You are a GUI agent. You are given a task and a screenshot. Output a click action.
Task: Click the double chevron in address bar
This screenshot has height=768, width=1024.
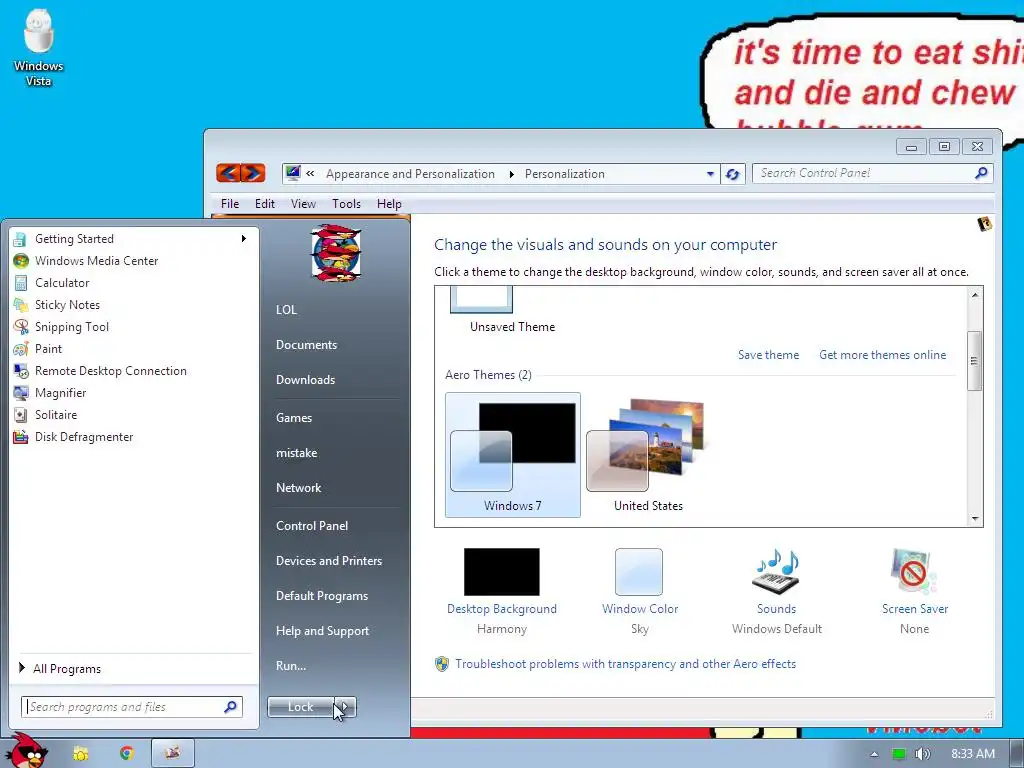click(x=310, y=173)
